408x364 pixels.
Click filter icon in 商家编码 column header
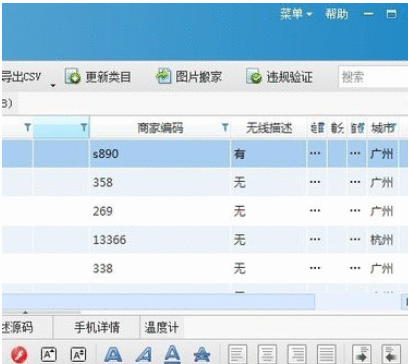pos(225,127)
